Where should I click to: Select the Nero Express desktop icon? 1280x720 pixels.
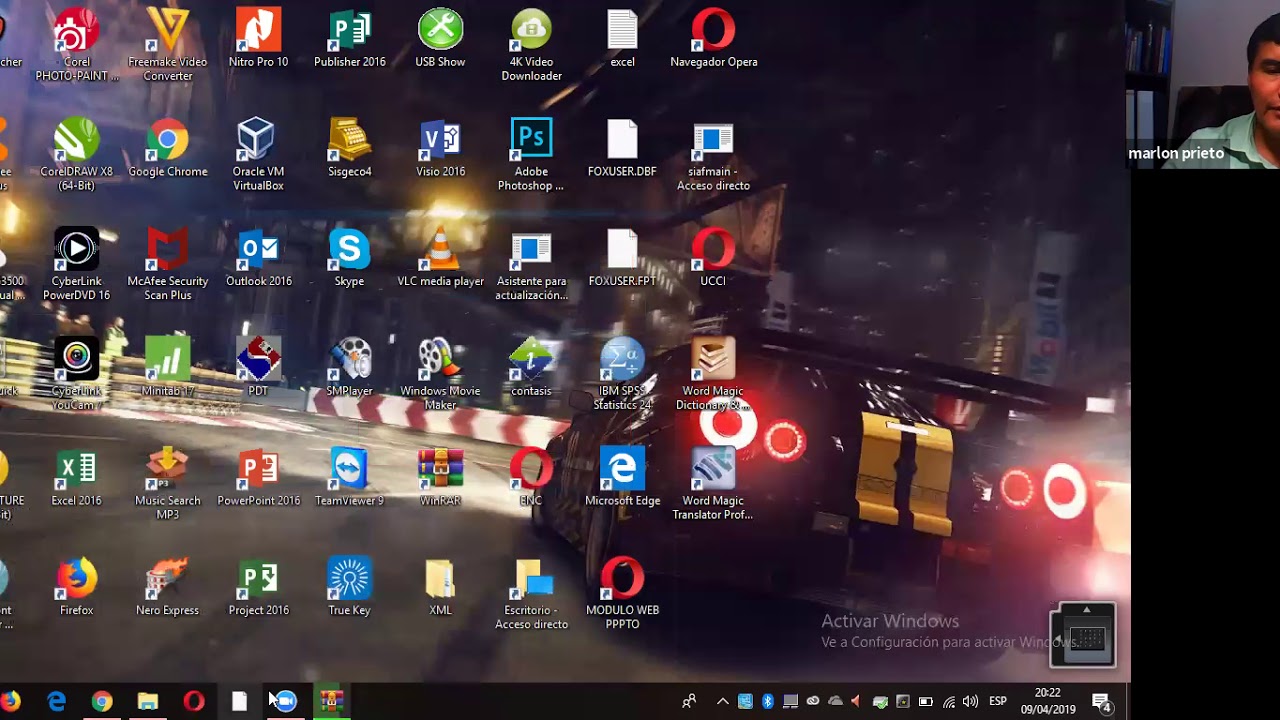pyautogui.click(x=167, y=588)
